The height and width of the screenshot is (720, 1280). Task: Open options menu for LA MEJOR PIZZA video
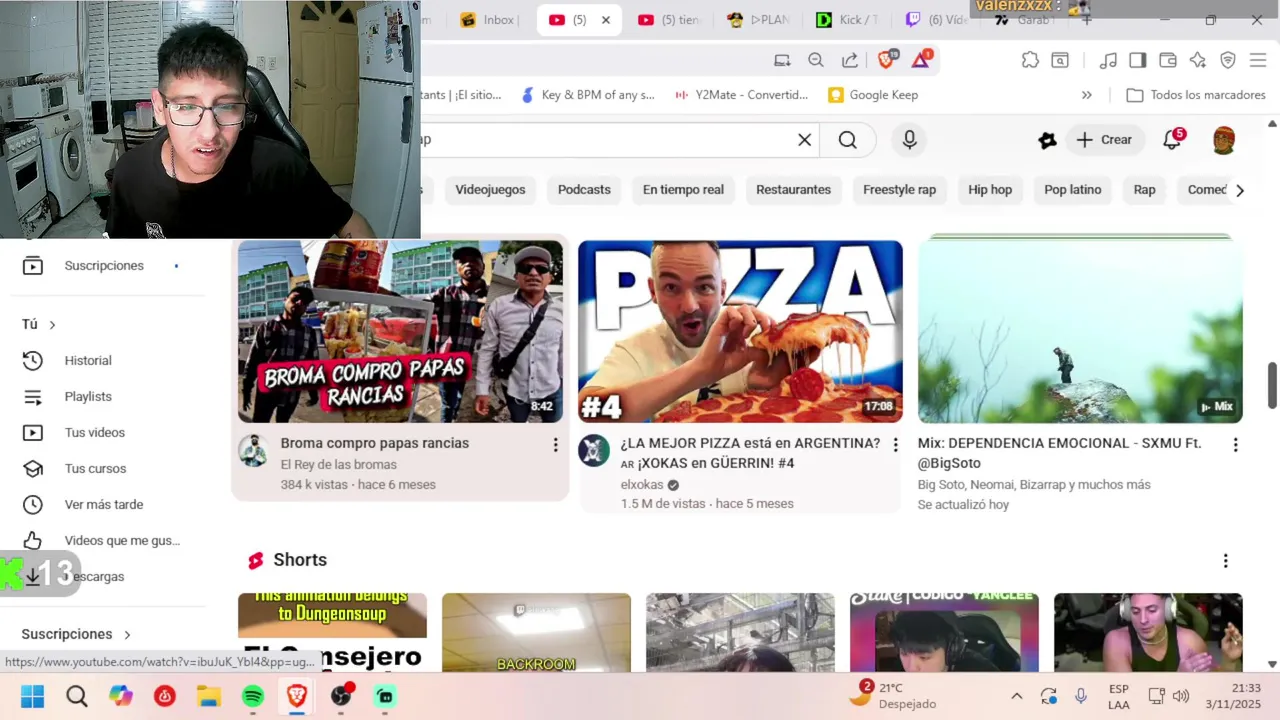[x=895, y=445]
